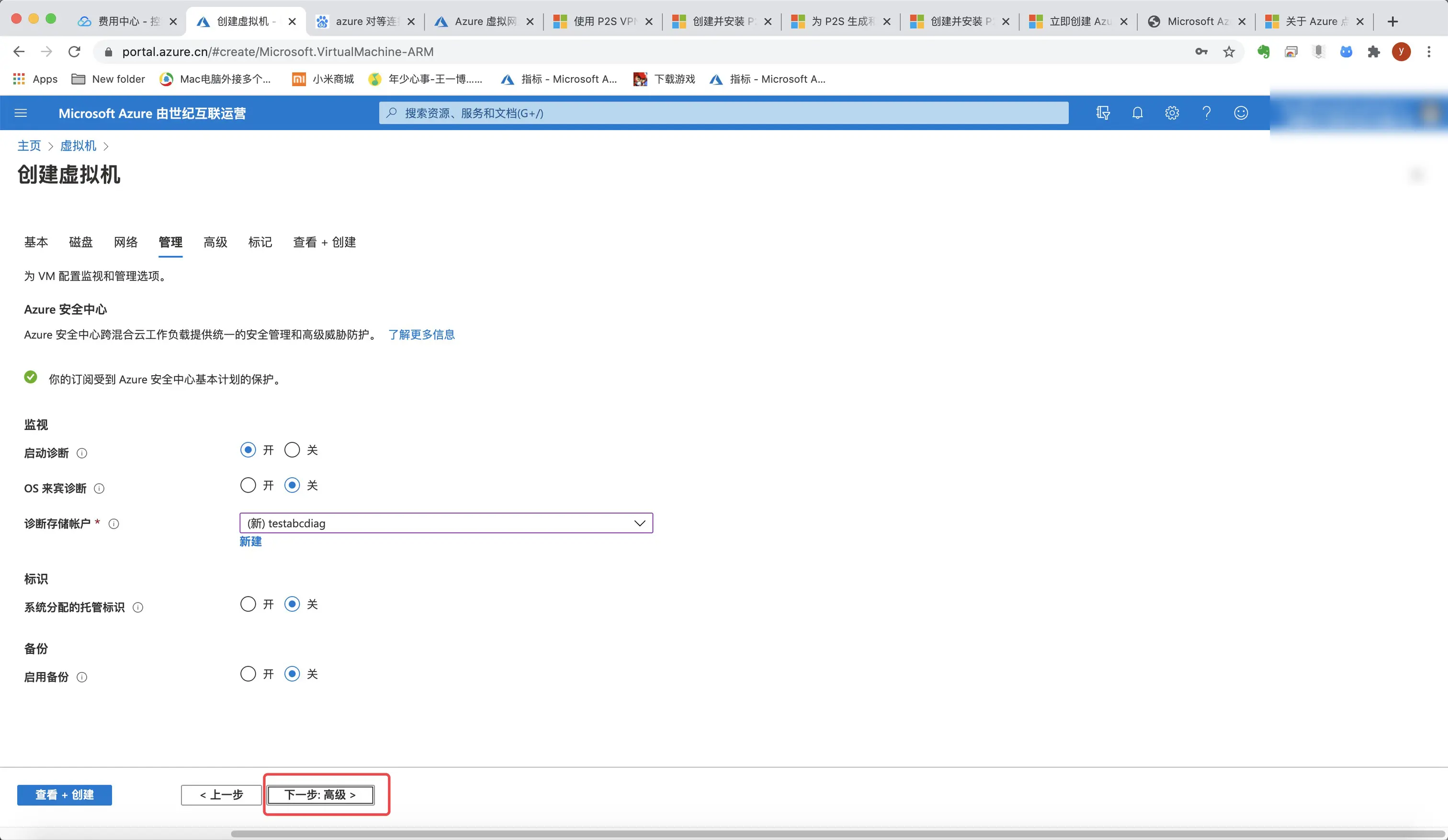
Task: Open the feedback smiley icon
Action: tap(1241, 113)
